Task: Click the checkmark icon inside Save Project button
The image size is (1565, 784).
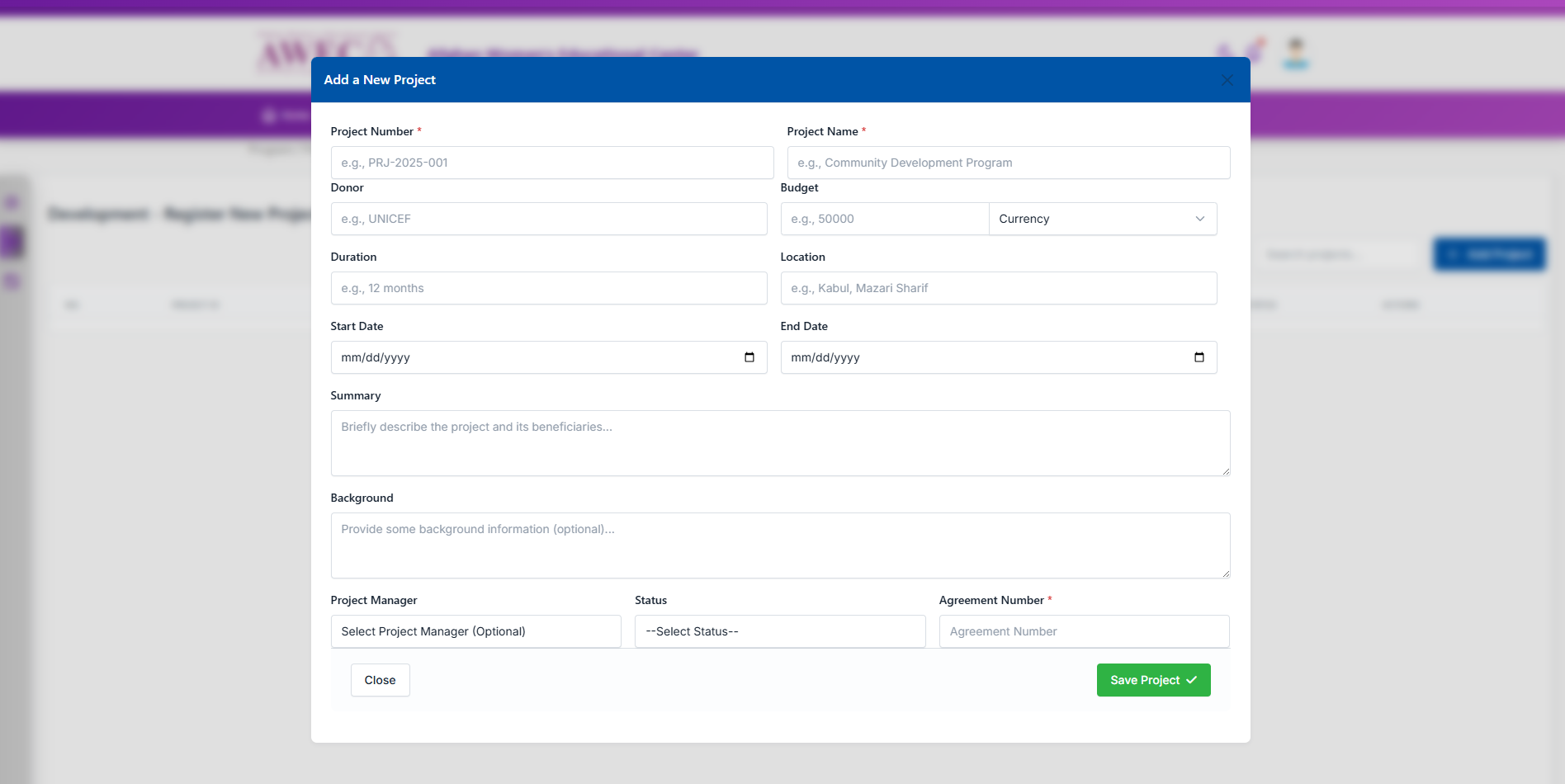Action: point(1191,680)
